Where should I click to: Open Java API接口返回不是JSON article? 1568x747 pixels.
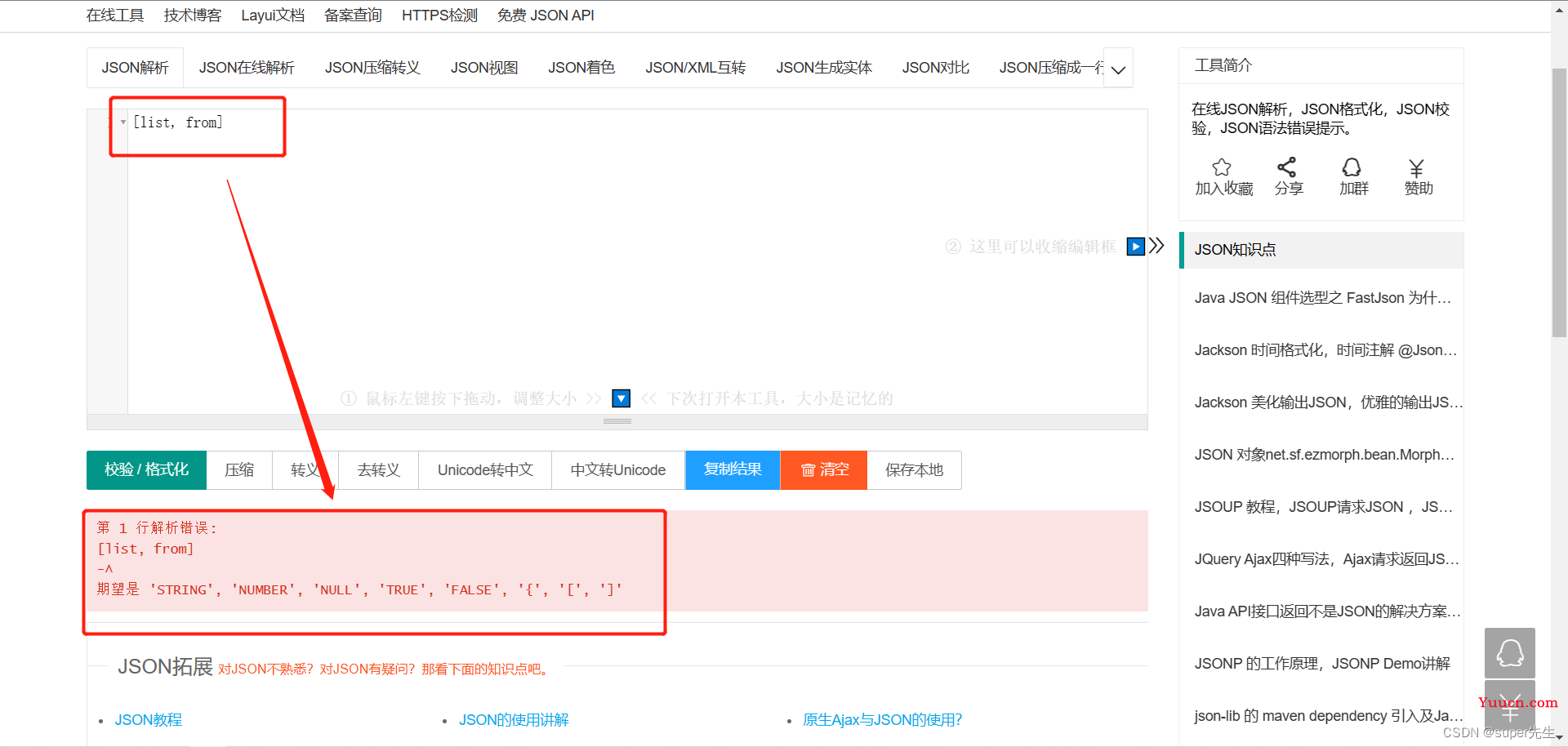pyautogui.click(x=1328, y=611)
